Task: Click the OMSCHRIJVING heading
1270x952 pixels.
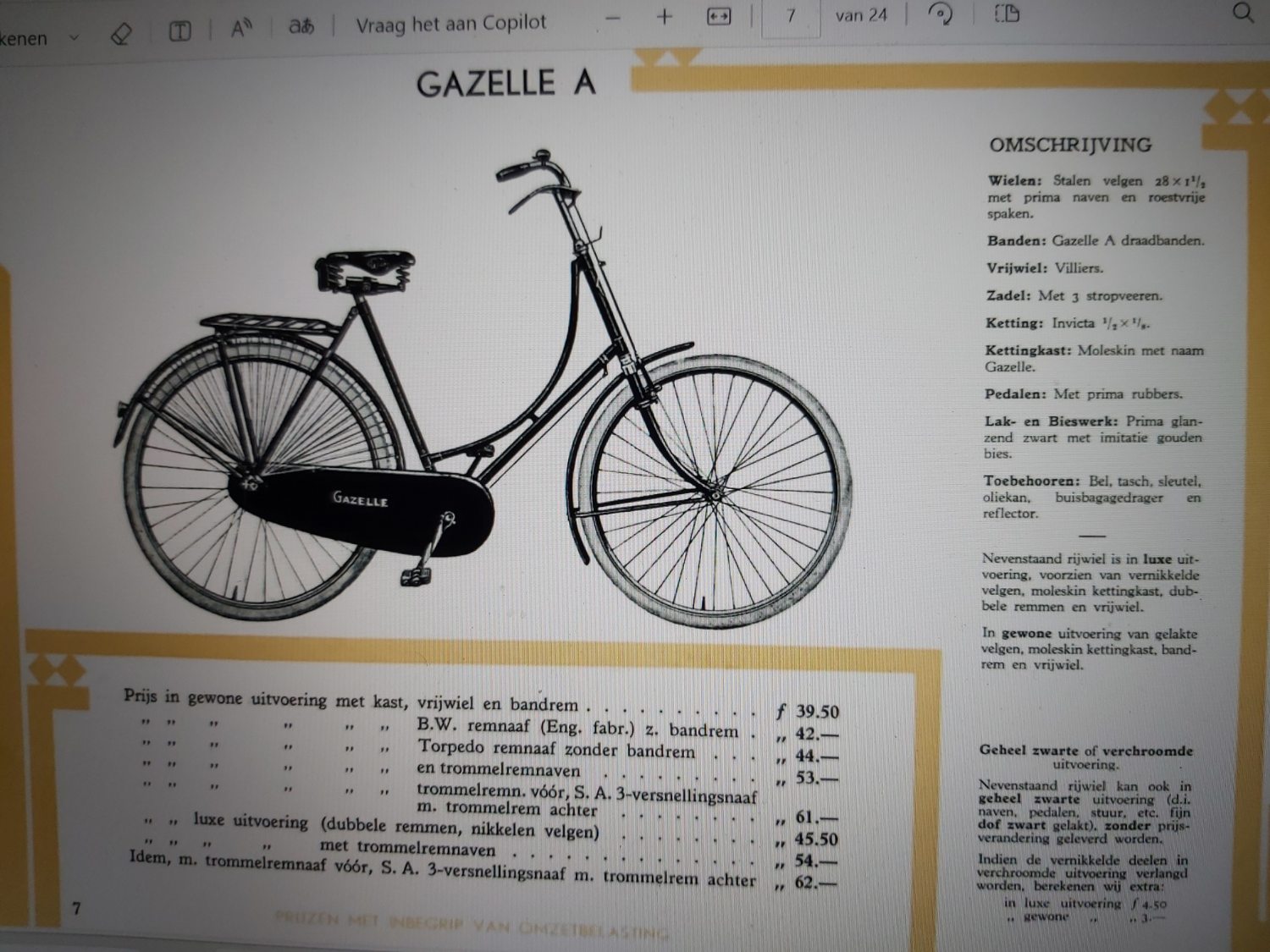Action: pyautogui.click(x=1070, y=145)
